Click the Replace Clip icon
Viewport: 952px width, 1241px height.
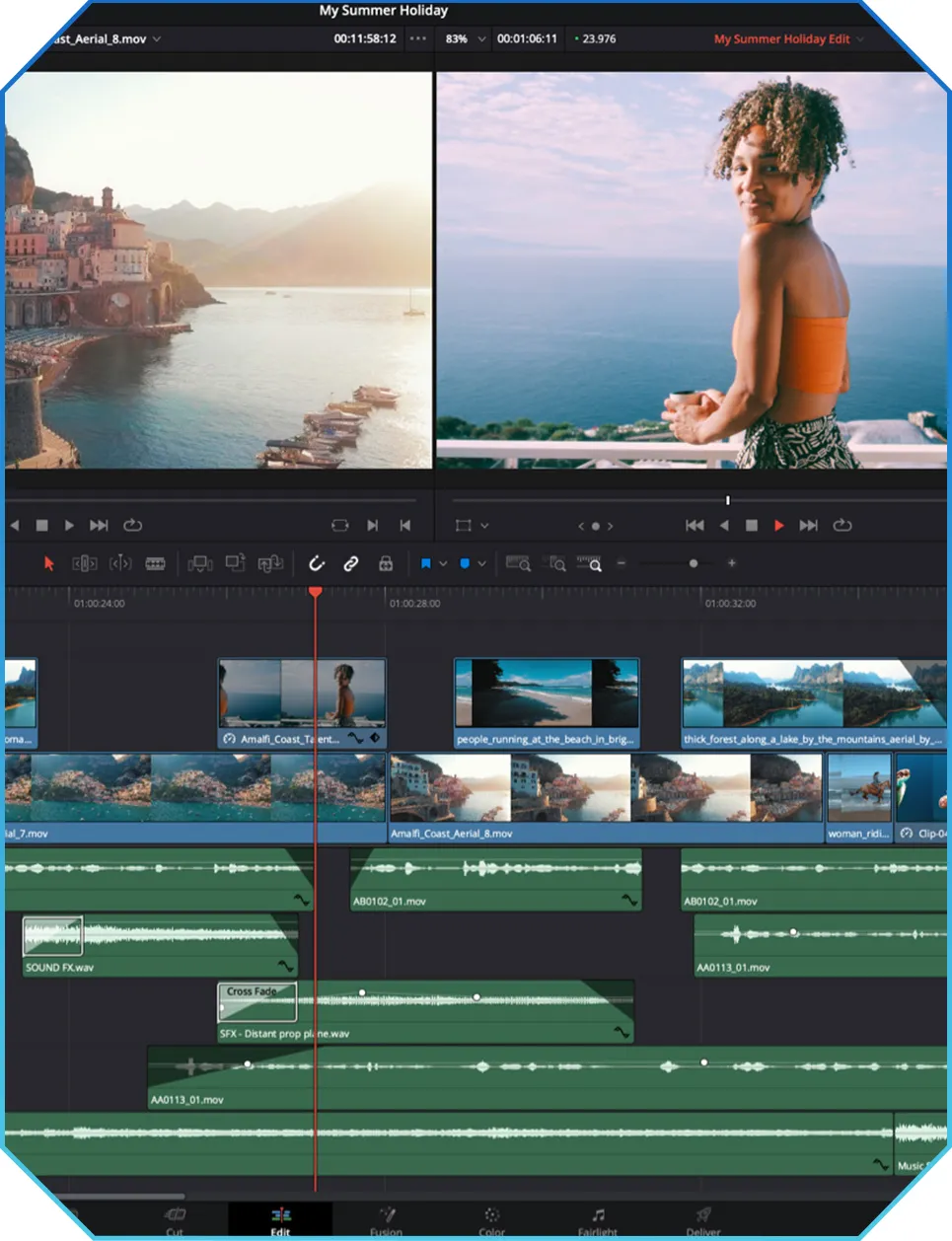pyautogui.click(x=270, y=563)
